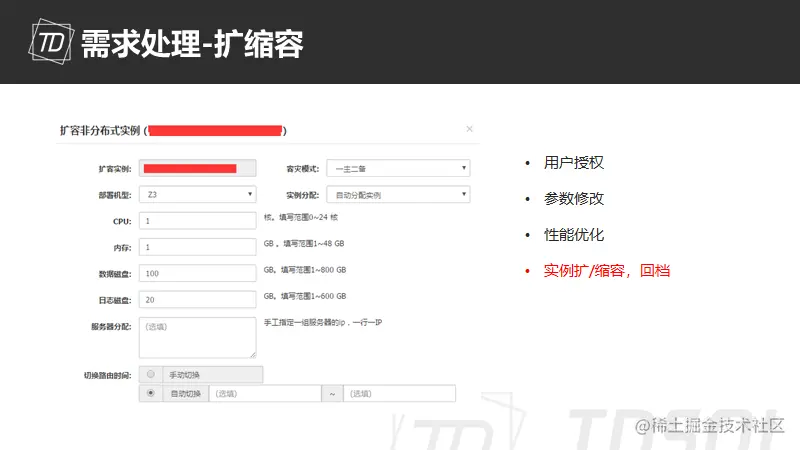
Task: Click the 用户授权 bullet item
Action: click(x=573, y=163)
